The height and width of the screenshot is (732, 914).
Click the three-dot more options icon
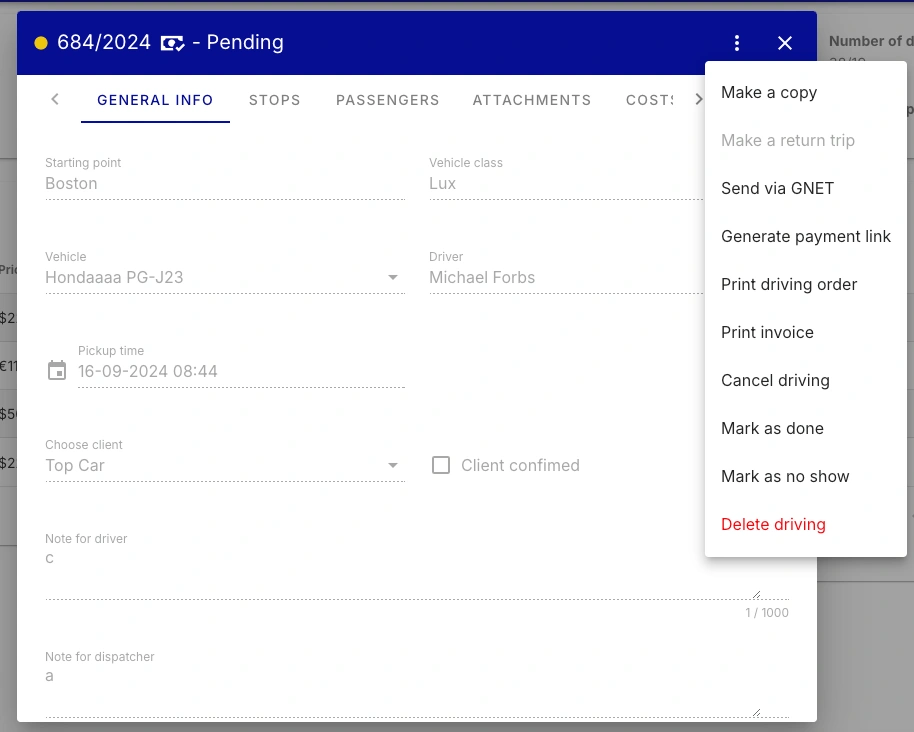click(737, 43)
